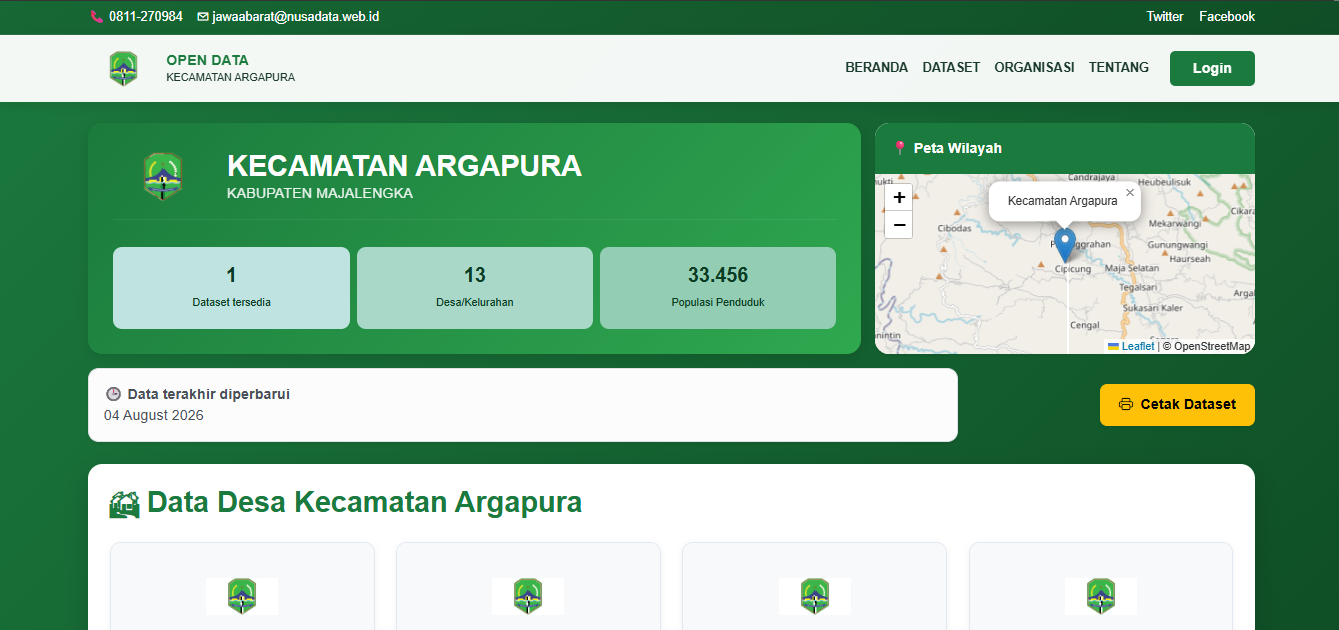1339x630 pixels.
Task: Click the Kecamatan Argapura popup label
Action: (1063, 201)
